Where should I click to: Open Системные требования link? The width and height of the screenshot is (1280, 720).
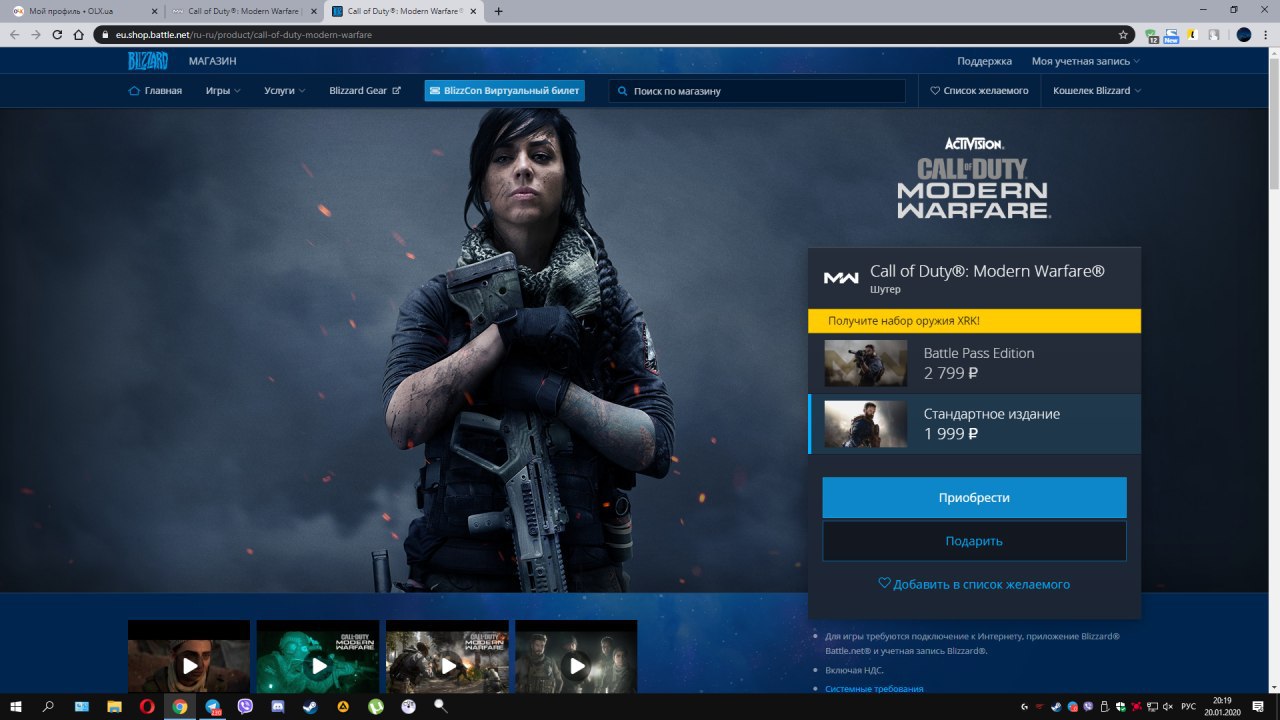[874, 689]
